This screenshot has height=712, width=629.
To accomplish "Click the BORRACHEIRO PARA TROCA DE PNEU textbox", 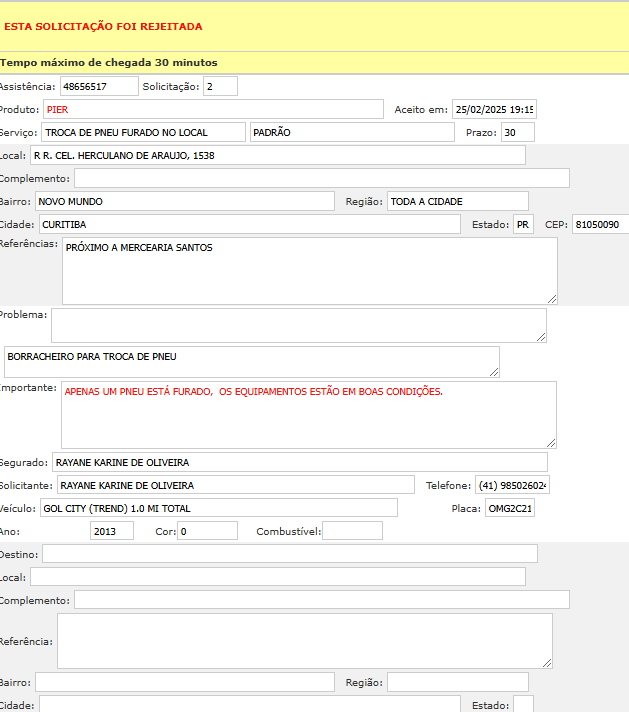I will tap(251, 361).
